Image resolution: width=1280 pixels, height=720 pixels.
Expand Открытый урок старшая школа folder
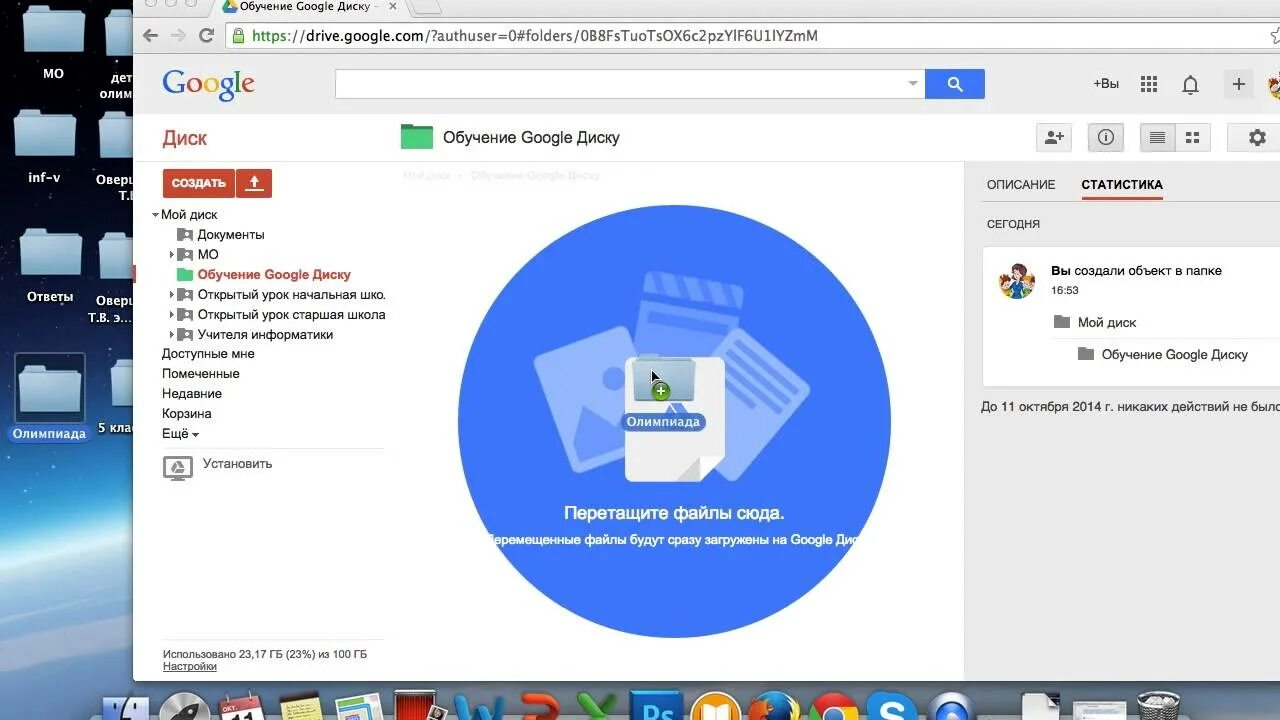(x=171, y=315)
